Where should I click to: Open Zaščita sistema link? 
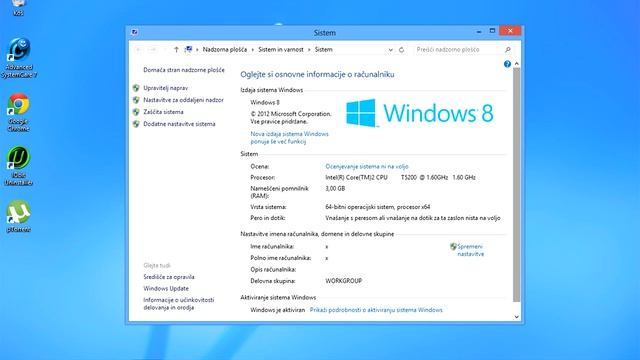tap(163, 112)
